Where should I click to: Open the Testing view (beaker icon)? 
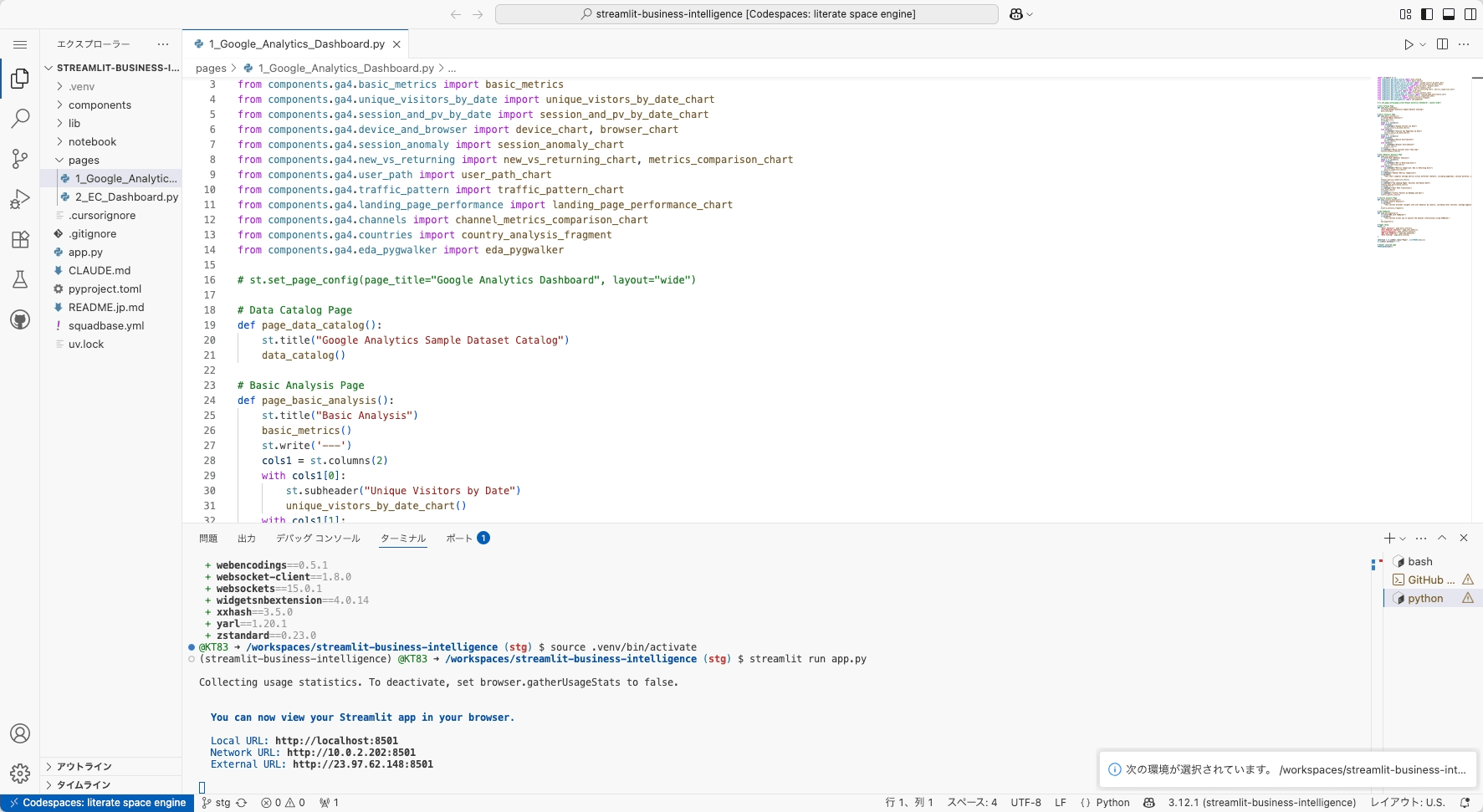pos(20,278)
